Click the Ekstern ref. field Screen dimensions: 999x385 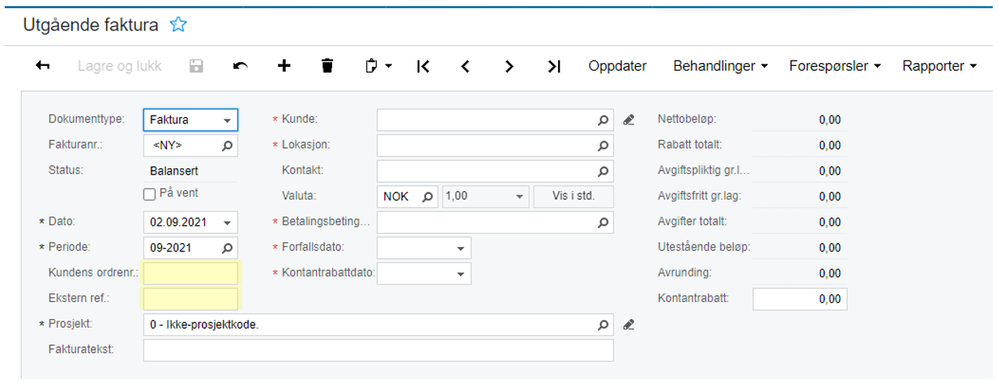tap(190, 299)
